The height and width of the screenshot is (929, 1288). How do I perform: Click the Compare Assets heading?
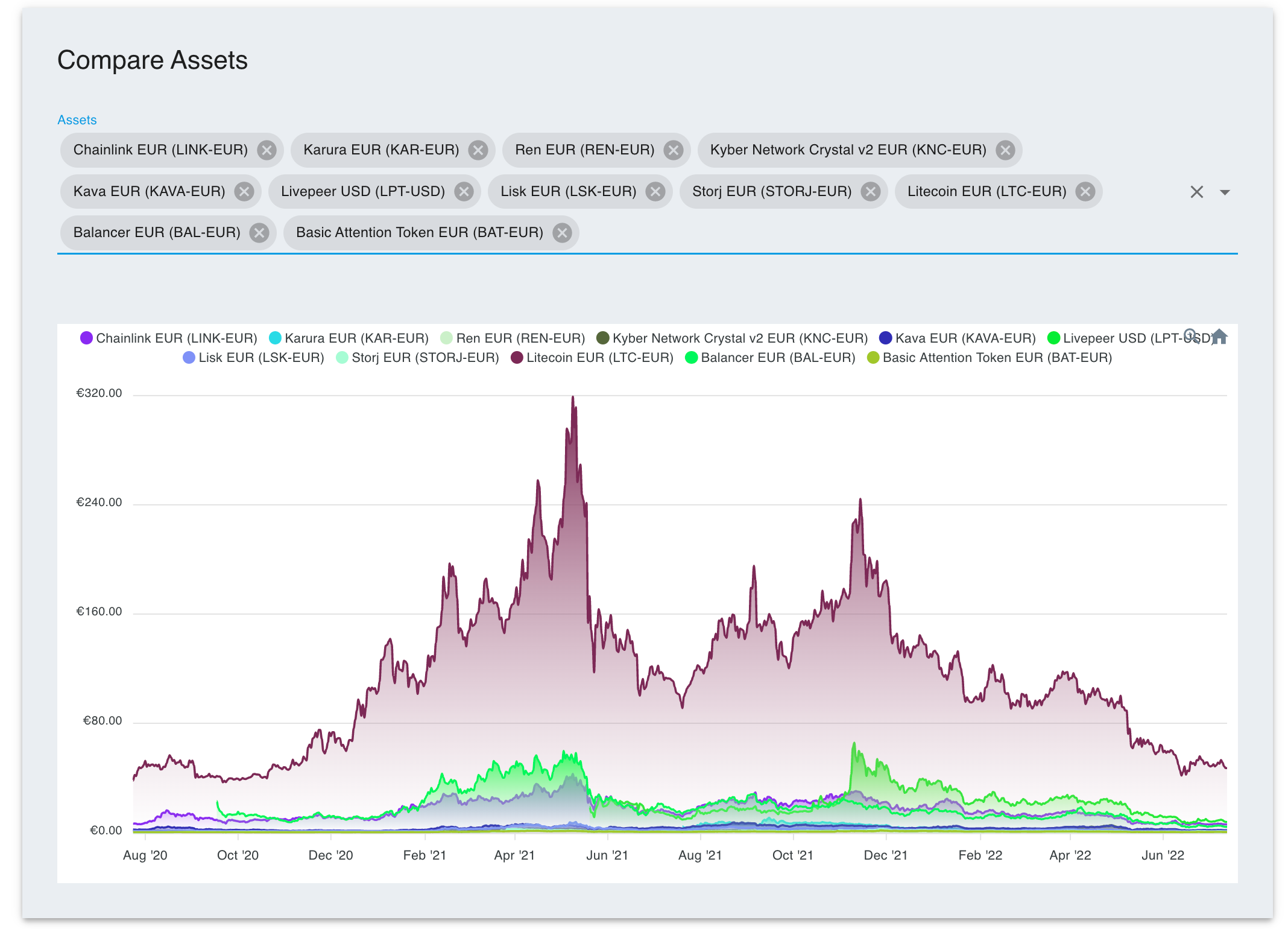click(153, 60)
